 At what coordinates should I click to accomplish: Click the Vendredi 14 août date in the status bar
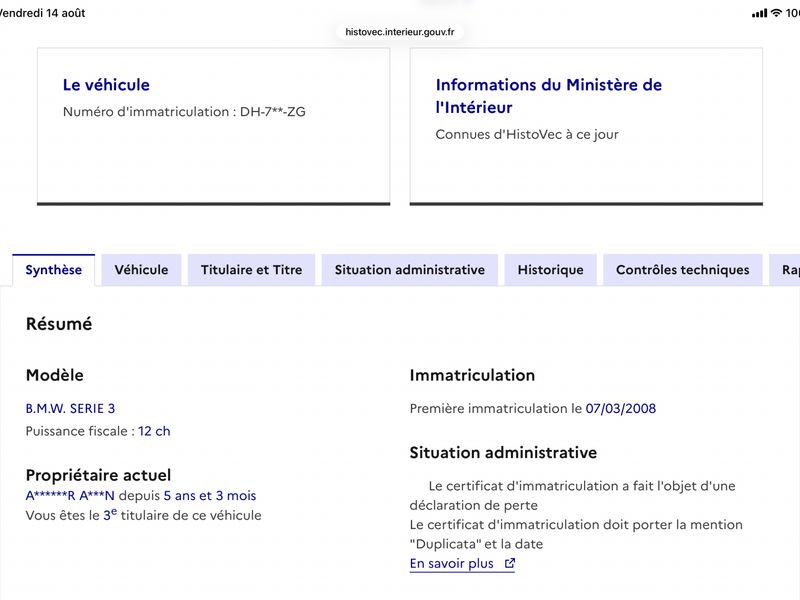coord(42,13)
